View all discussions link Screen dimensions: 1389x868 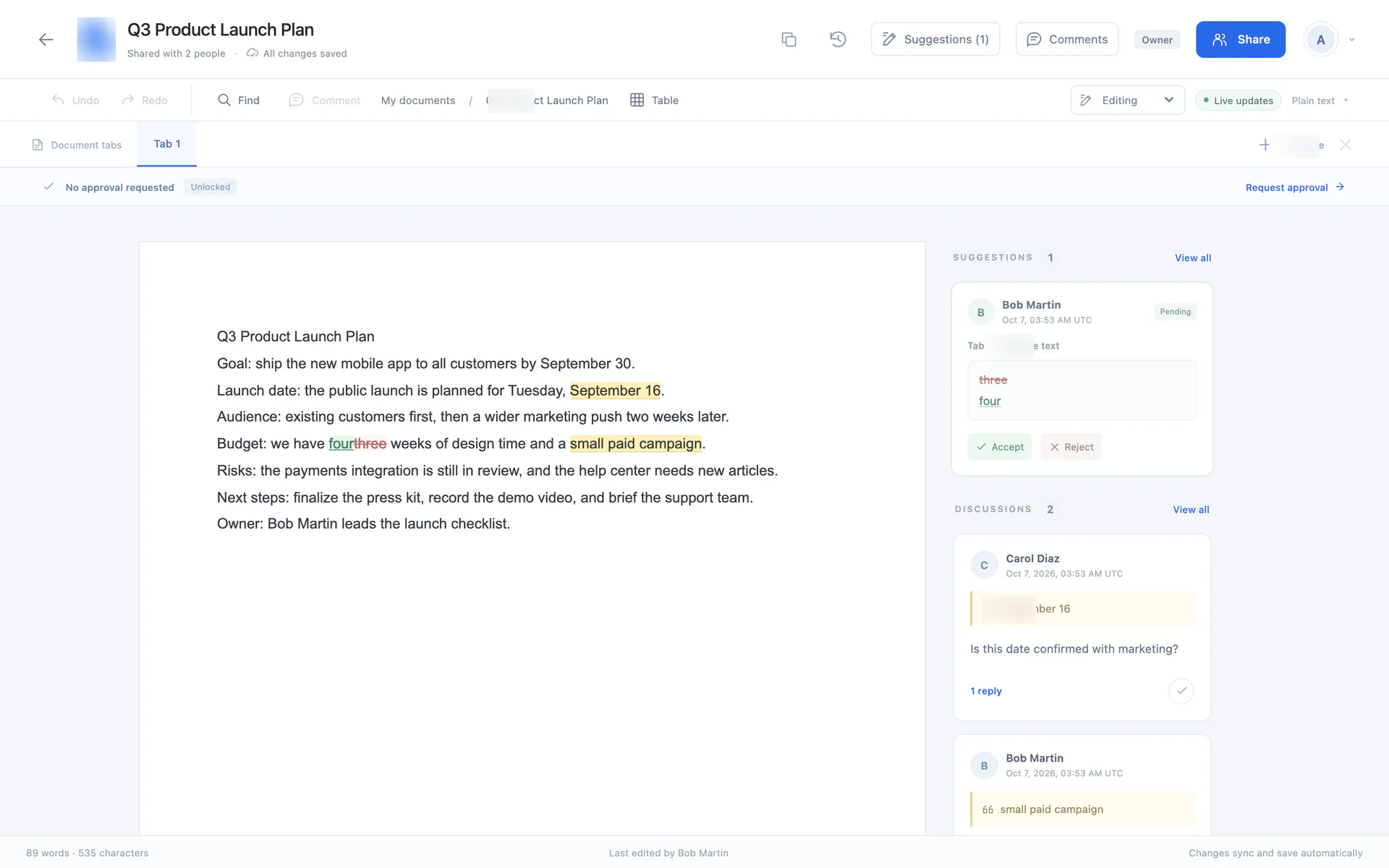point(1191,509)
